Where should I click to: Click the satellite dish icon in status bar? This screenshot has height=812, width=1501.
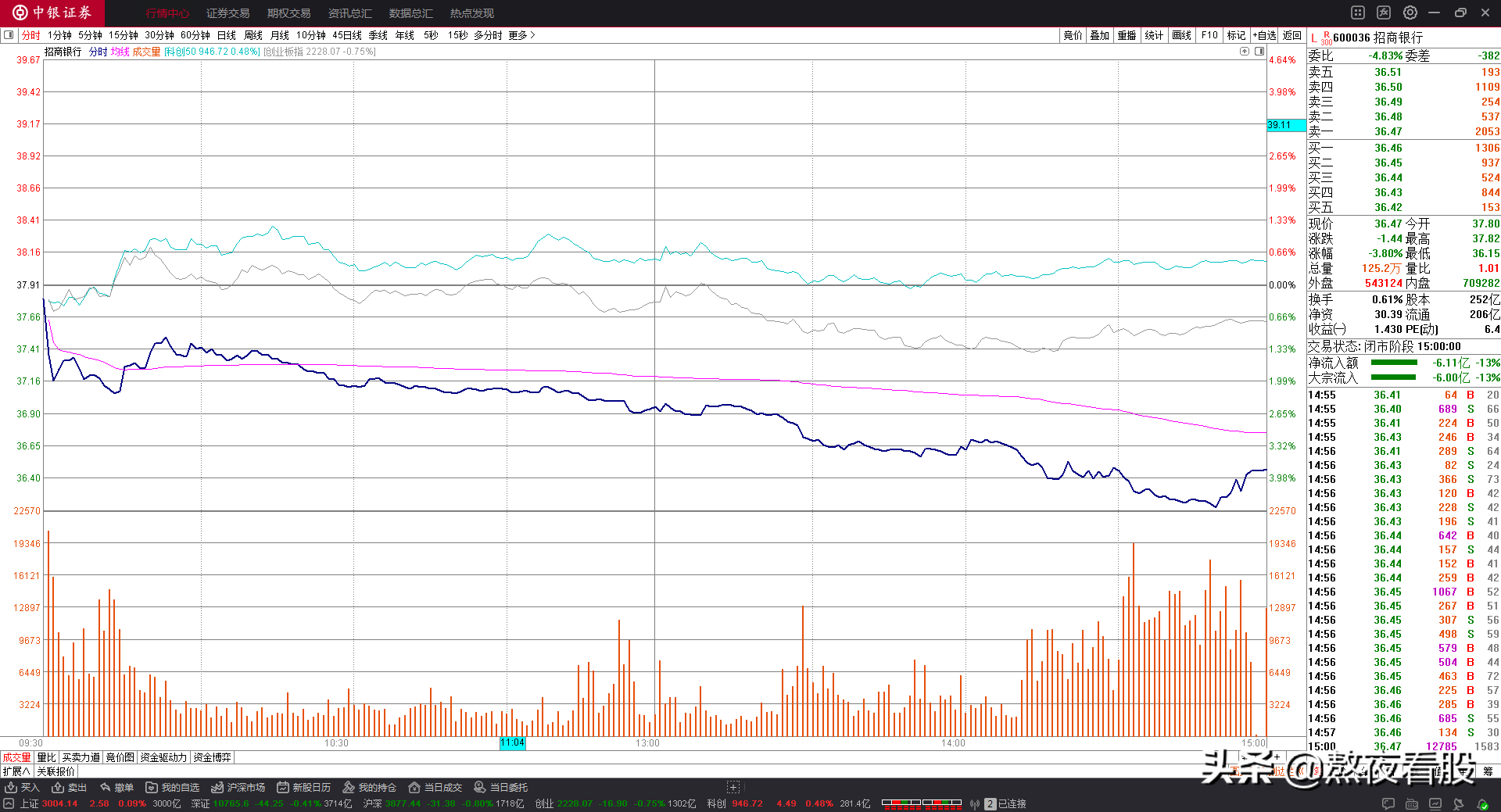click(x=1459, y=803)
